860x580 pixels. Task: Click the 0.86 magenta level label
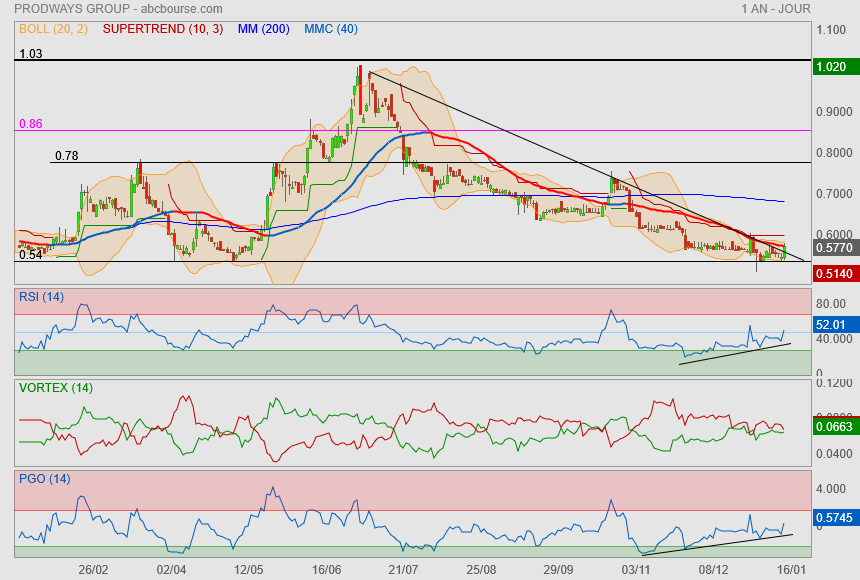30,124
